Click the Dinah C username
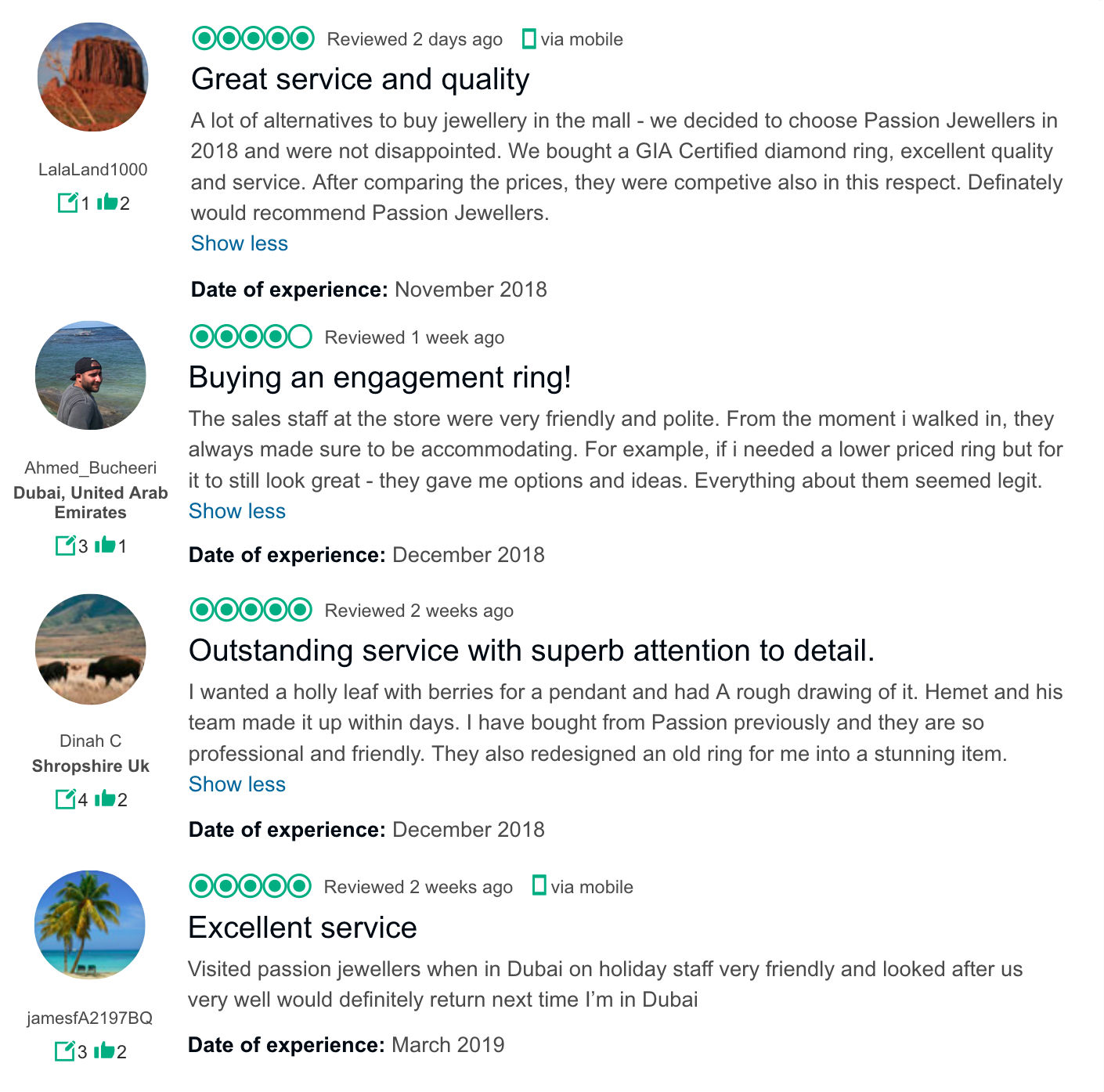This screenshot has height=1092, width=1104. click(x=91, y=741)
